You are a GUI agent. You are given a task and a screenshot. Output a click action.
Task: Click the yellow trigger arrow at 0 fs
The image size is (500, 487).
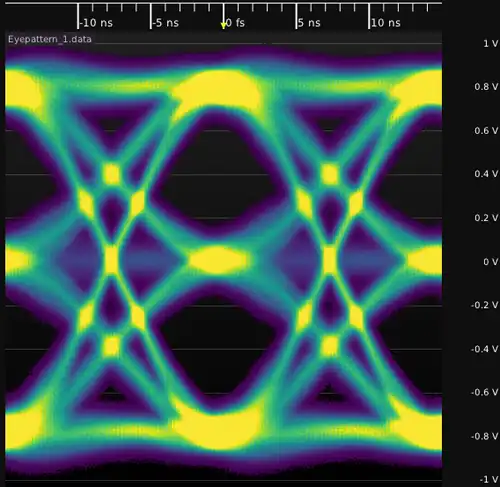pyautogui.click(x=224, y=26)
